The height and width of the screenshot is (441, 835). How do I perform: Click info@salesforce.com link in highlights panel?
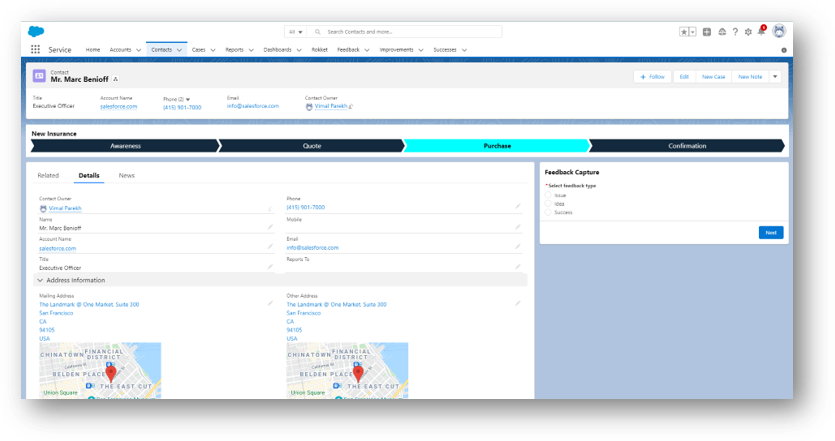pyautogui.click(x=252, y=106)
